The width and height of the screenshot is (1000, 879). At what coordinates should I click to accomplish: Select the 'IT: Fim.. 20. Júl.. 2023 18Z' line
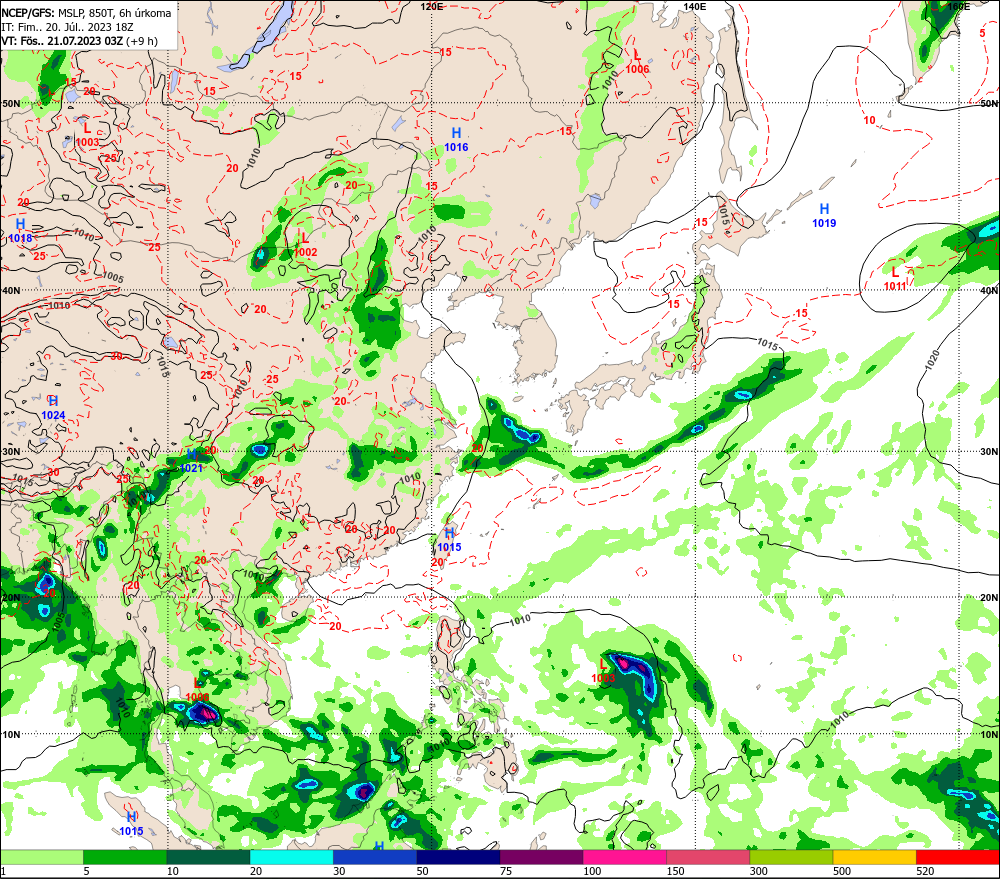pos(68,27)
